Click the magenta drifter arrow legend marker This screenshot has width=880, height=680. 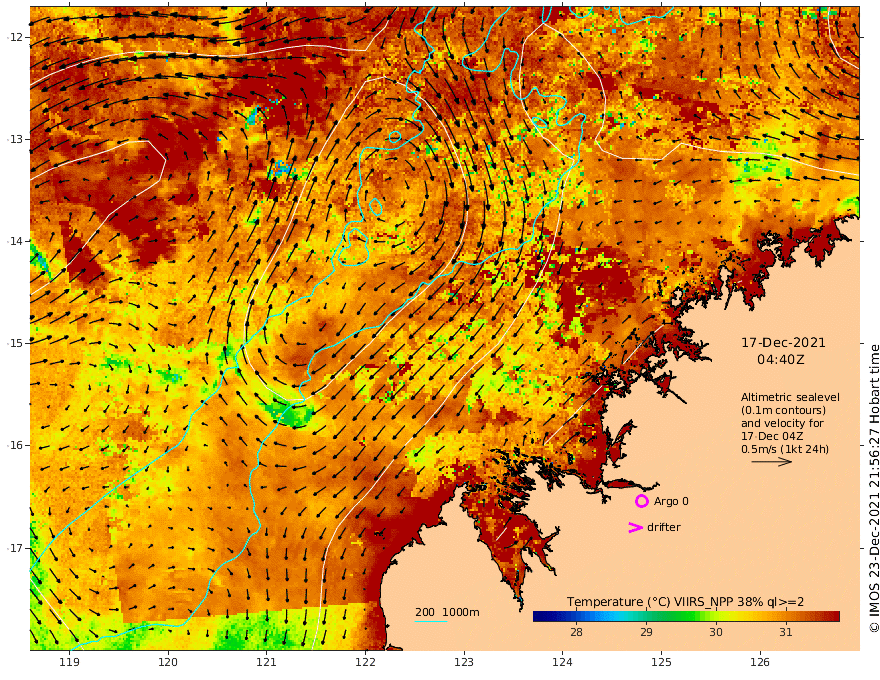[635, 527]
